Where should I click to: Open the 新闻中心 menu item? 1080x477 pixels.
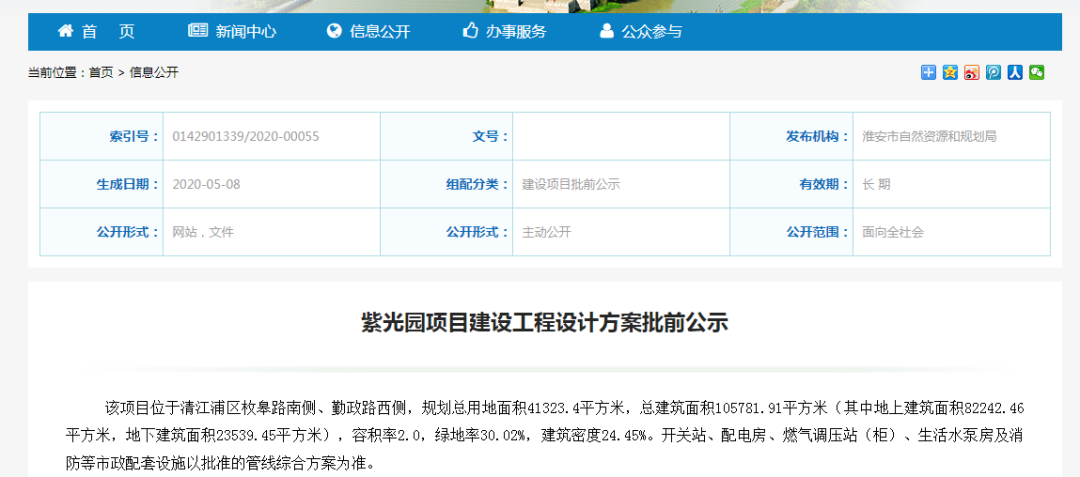pyautogui.click(x=246, y=32)
